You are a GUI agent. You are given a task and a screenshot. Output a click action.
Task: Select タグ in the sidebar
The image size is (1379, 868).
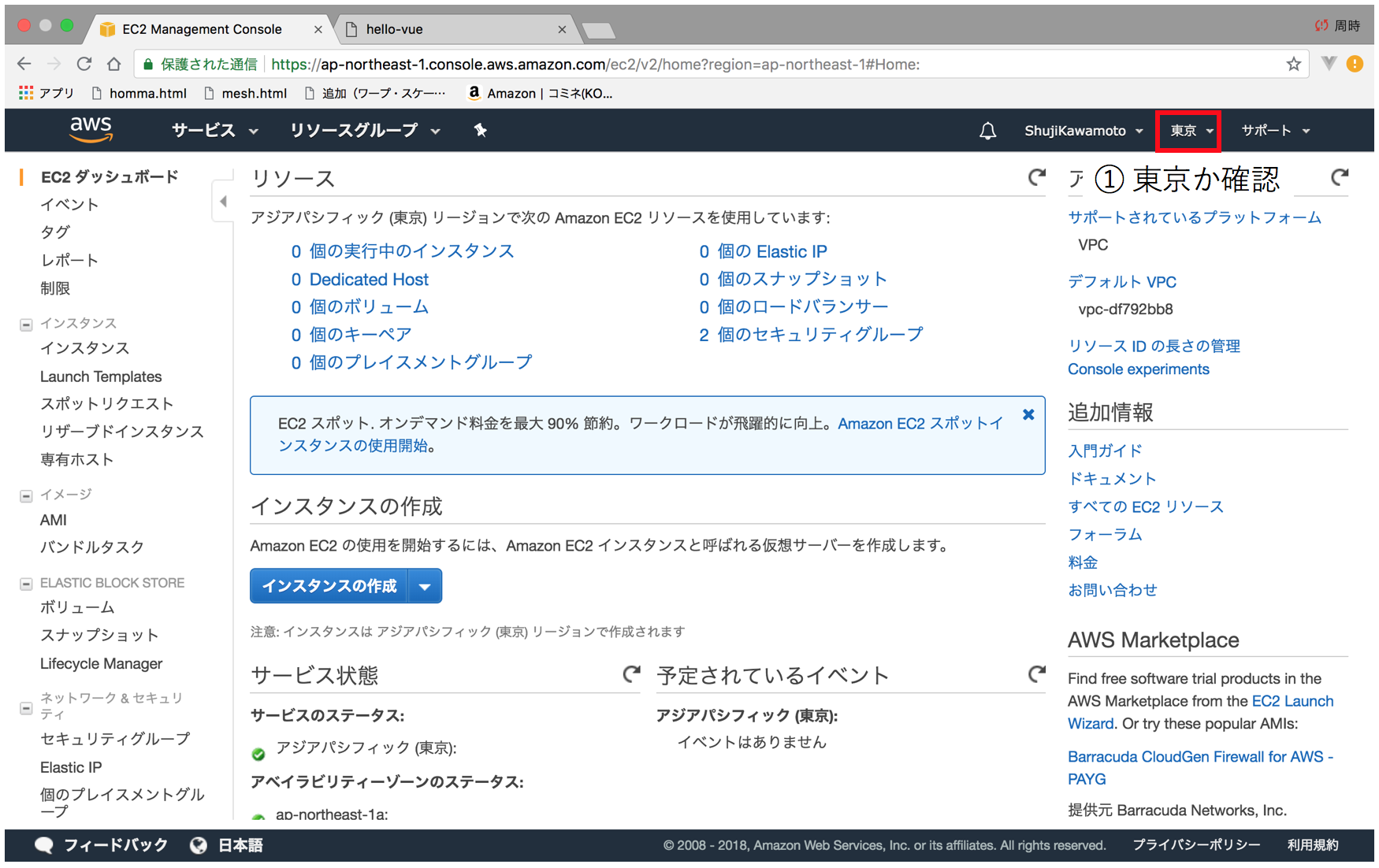(x=55, y=232)
